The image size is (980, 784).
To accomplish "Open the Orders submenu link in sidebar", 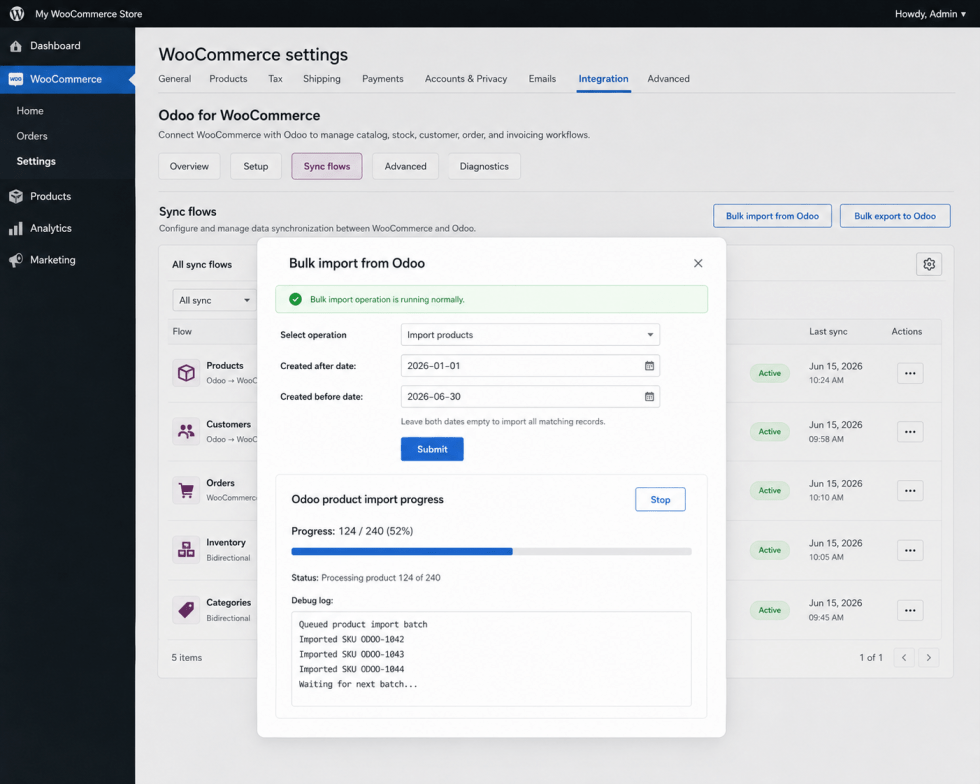I will click(32, 136).
